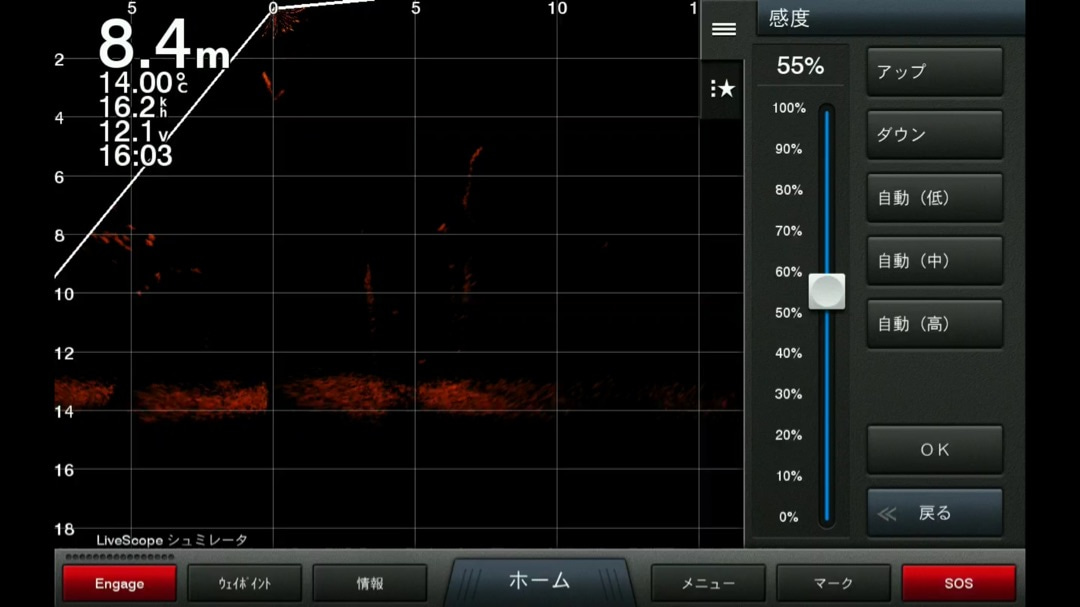Open ウェイポイント from the bottom bar
This screenshot has width=1080, height=607.
(244, 583)
